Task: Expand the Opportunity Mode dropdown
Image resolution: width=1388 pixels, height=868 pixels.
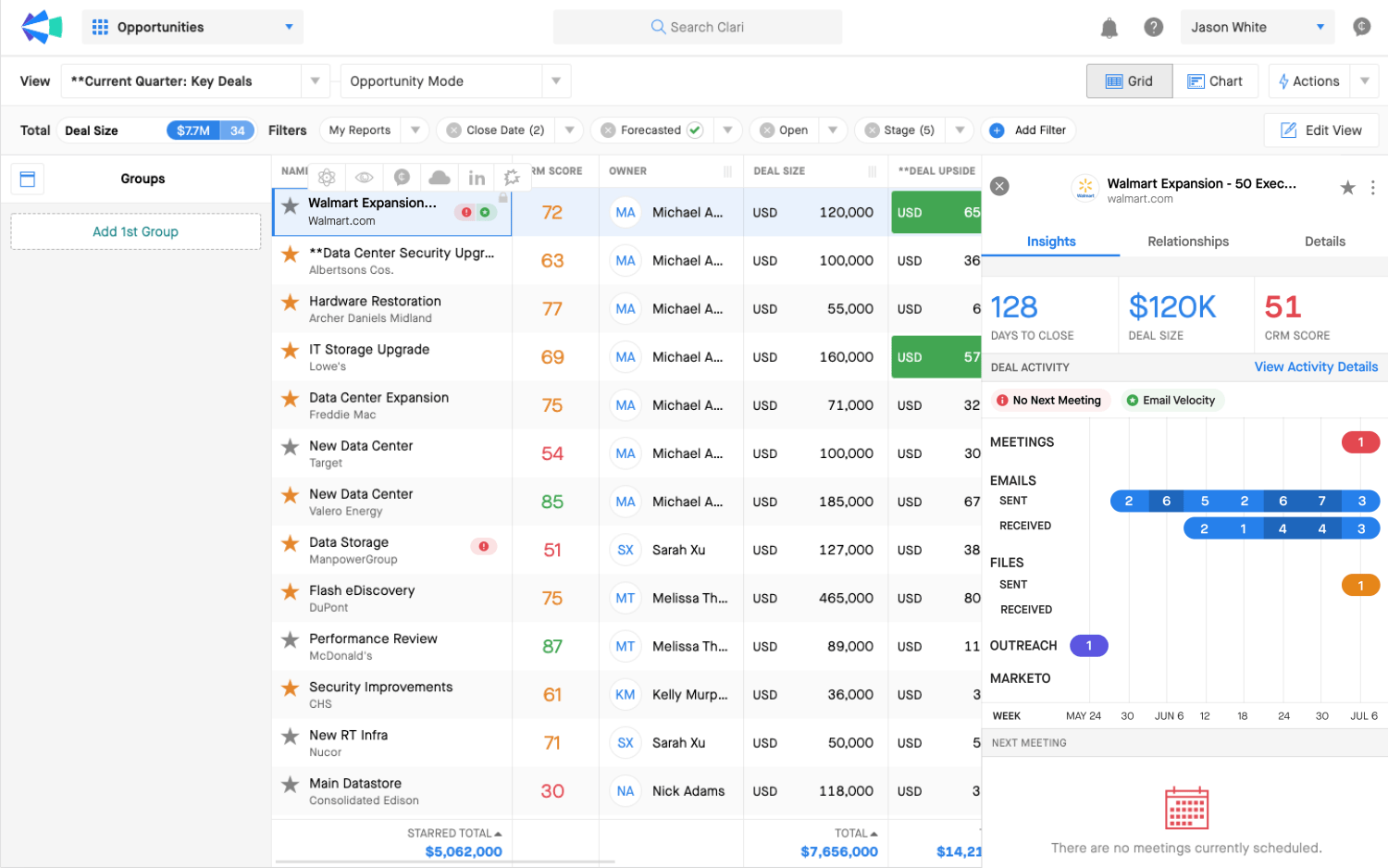Action: pyautogui.click(x=556, y=81)
